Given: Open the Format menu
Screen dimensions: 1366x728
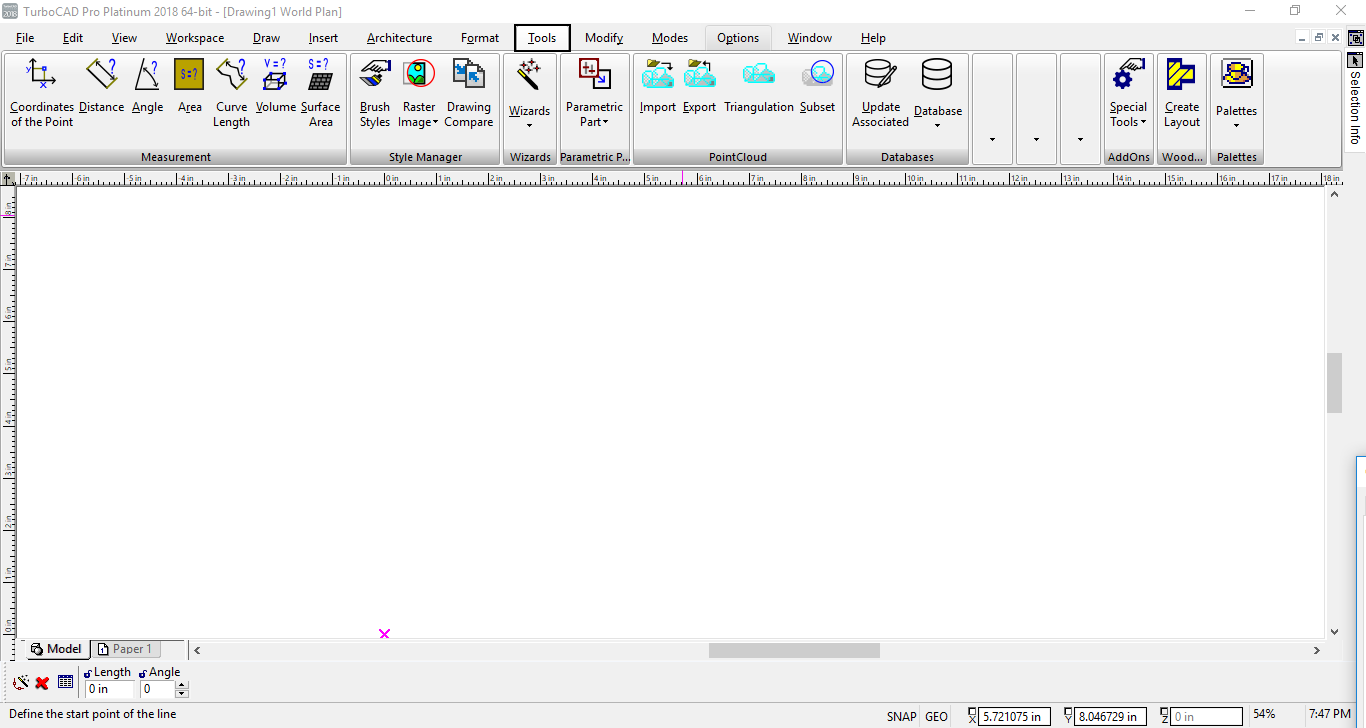Looking at the screenshot, I should click(x=480, y=38).
